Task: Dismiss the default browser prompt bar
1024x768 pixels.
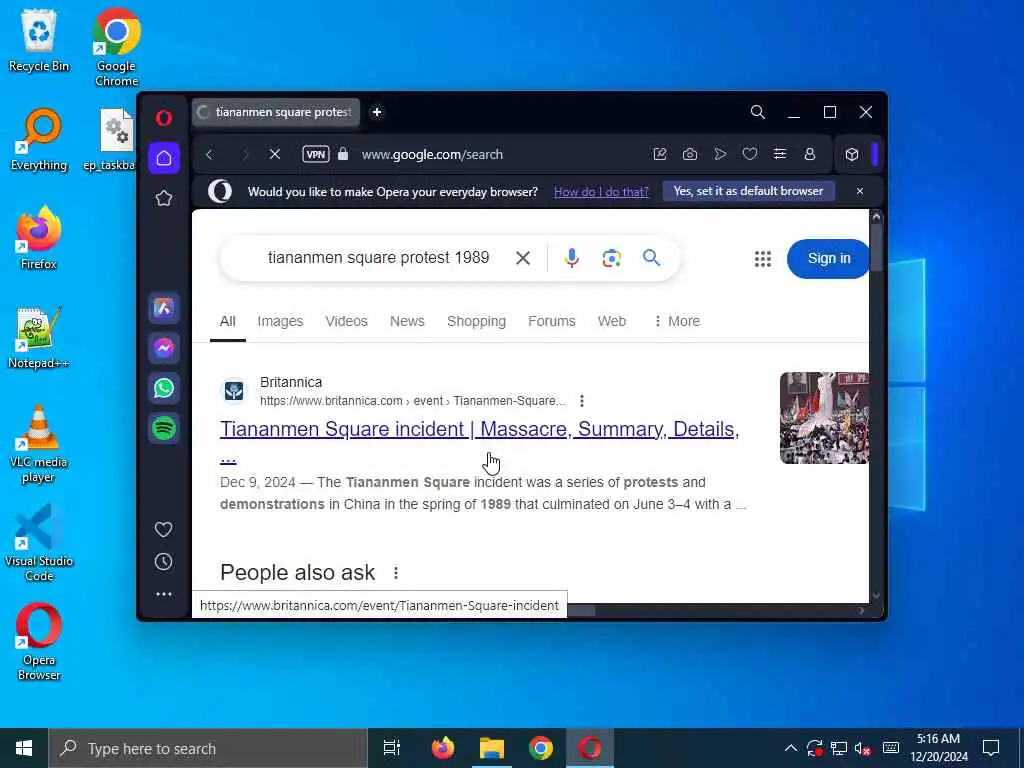Action: coord(859,191)
